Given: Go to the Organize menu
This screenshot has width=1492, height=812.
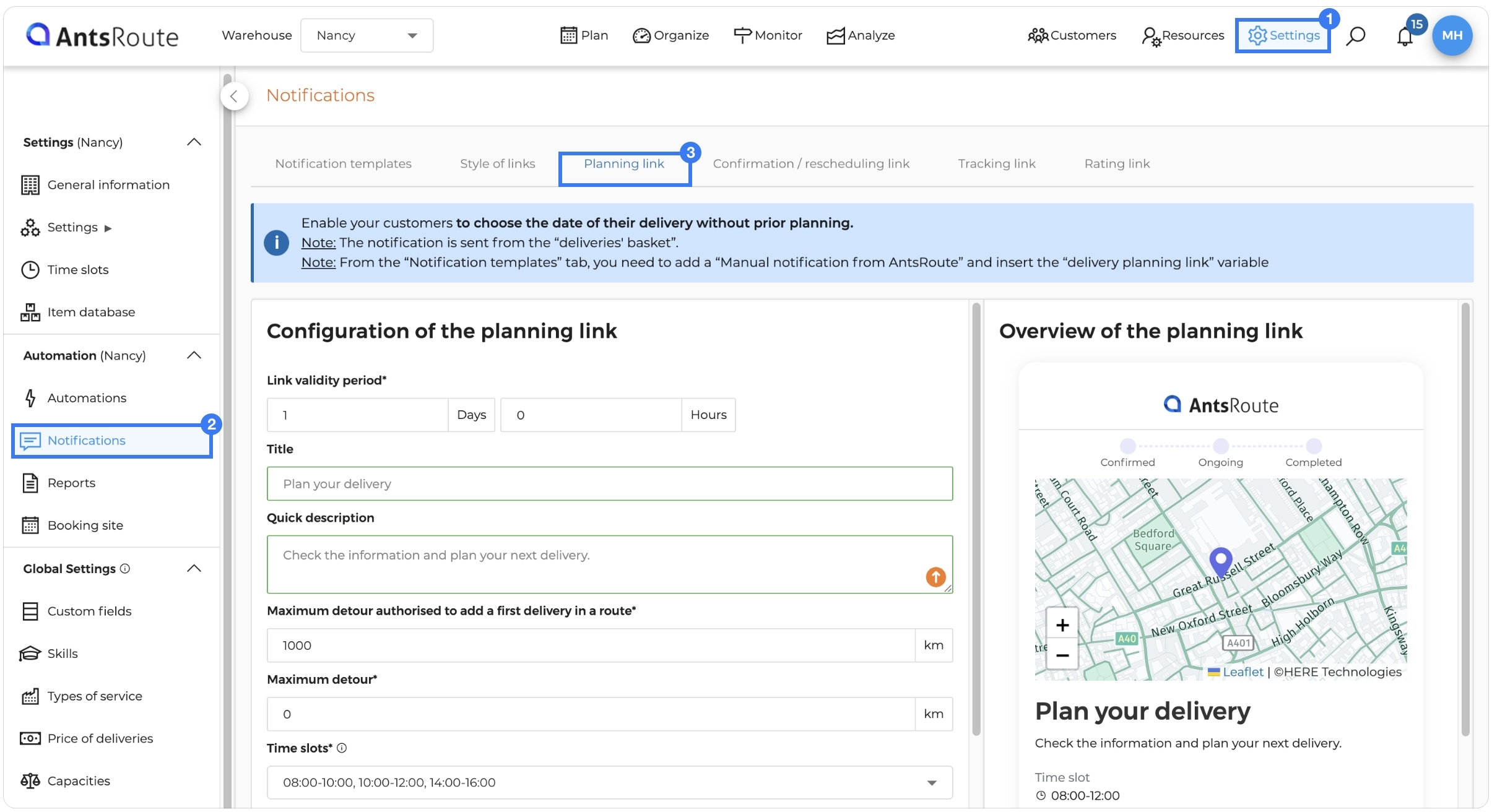Looking at the screenshot, I should coord(670,35).
